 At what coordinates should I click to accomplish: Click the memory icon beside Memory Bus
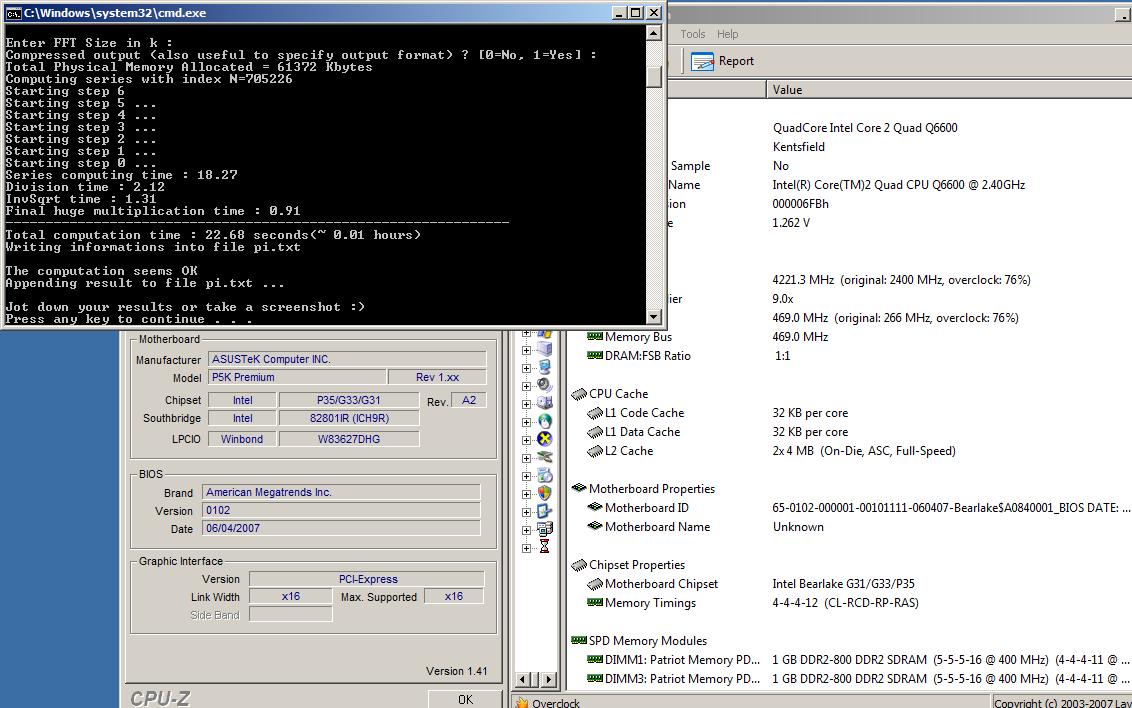pyautogui.click(x=595, y=336)
